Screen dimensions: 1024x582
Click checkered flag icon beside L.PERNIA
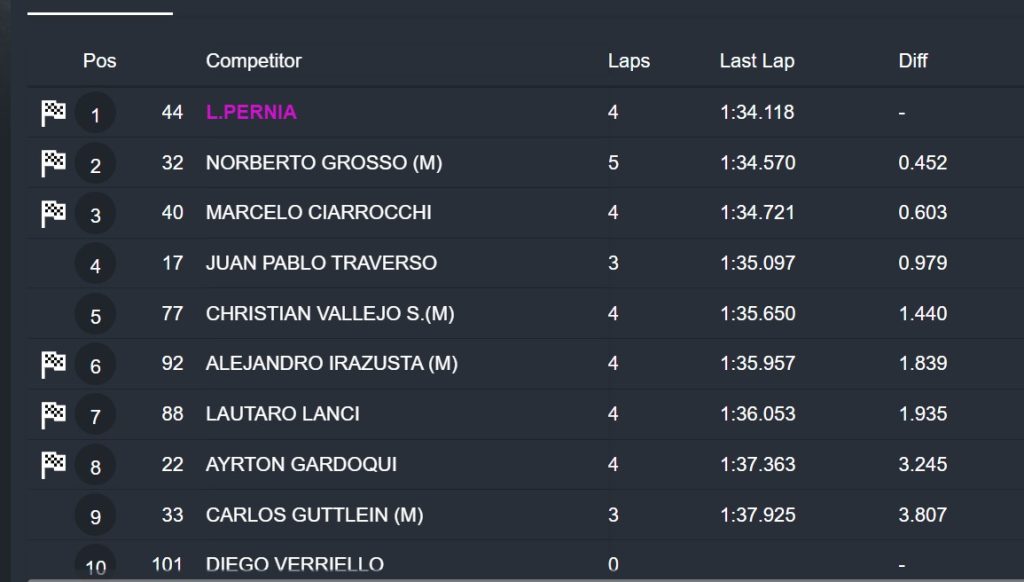53,112
